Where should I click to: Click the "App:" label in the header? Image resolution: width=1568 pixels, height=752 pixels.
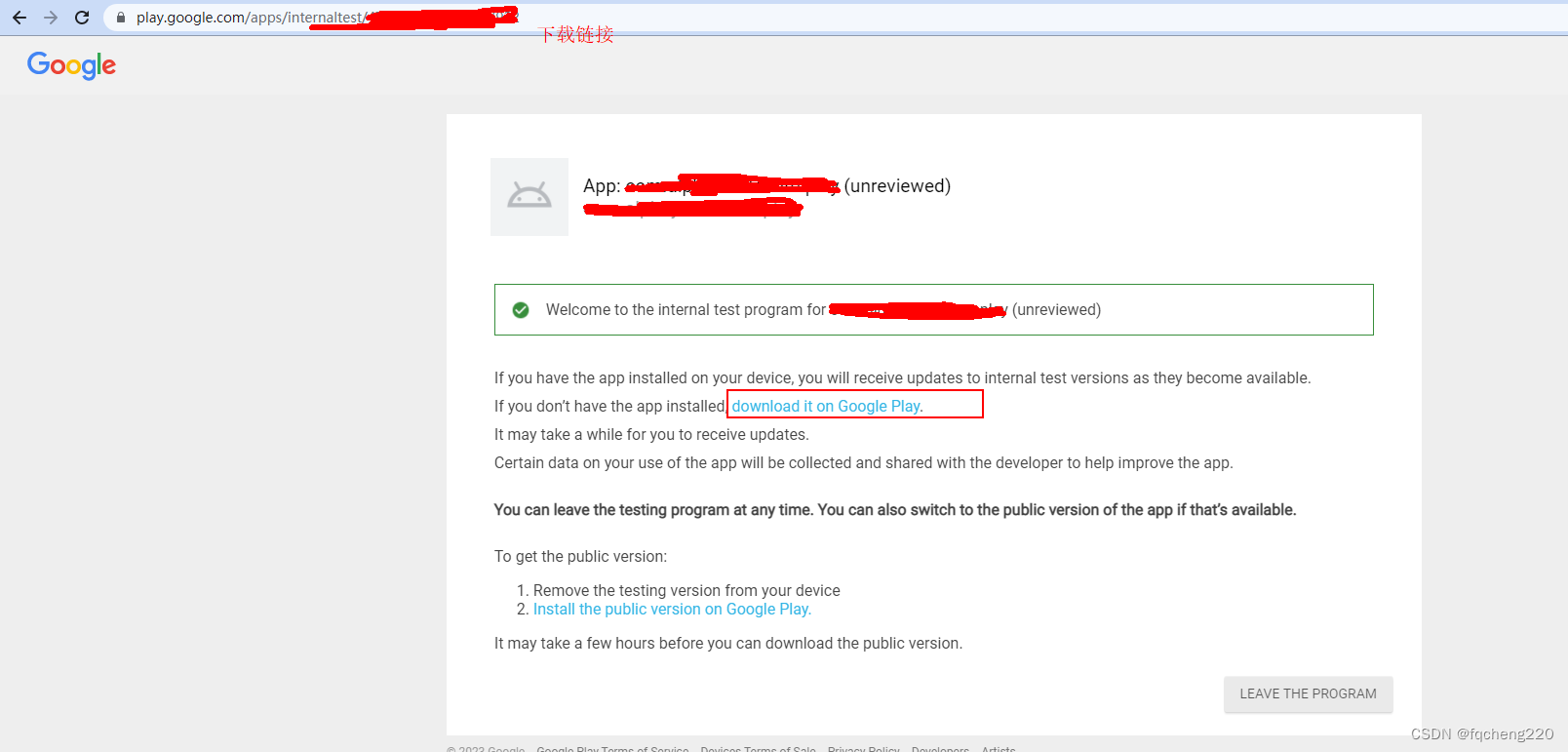602,186
